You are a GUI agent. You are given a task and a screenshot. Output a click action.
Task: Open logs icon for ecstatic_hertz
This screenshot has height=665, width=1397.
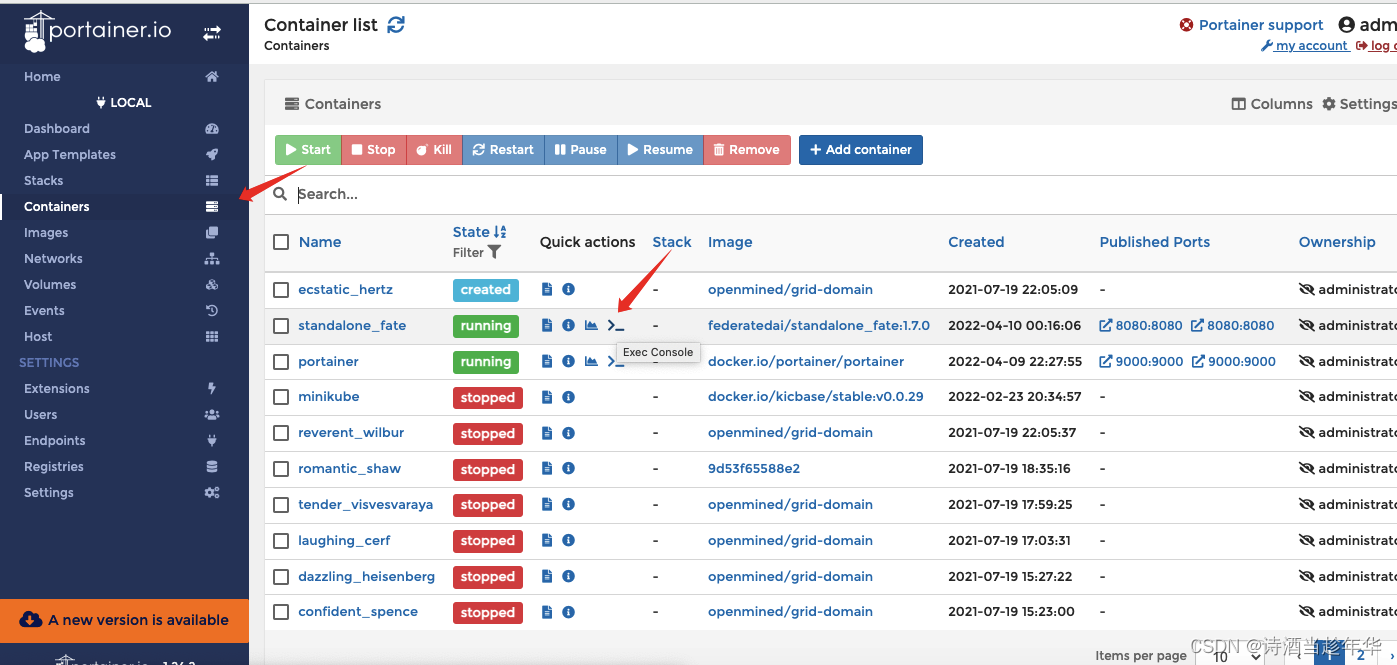[x=547, y=290]
